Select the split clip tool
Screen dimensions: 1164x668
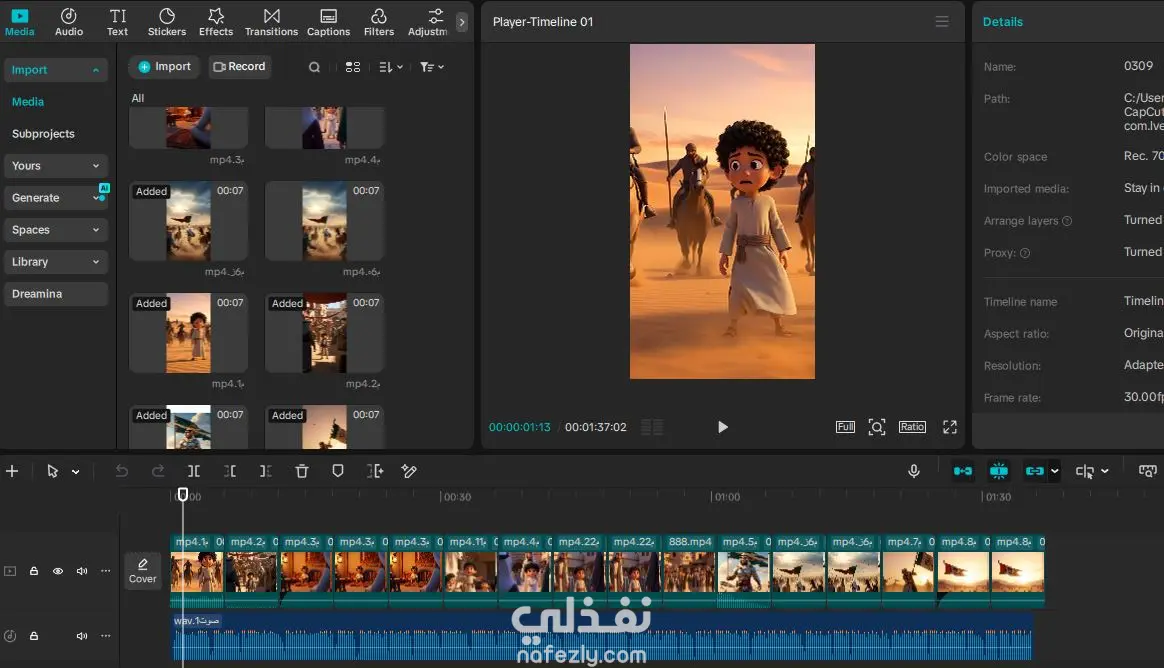[194, 471]
